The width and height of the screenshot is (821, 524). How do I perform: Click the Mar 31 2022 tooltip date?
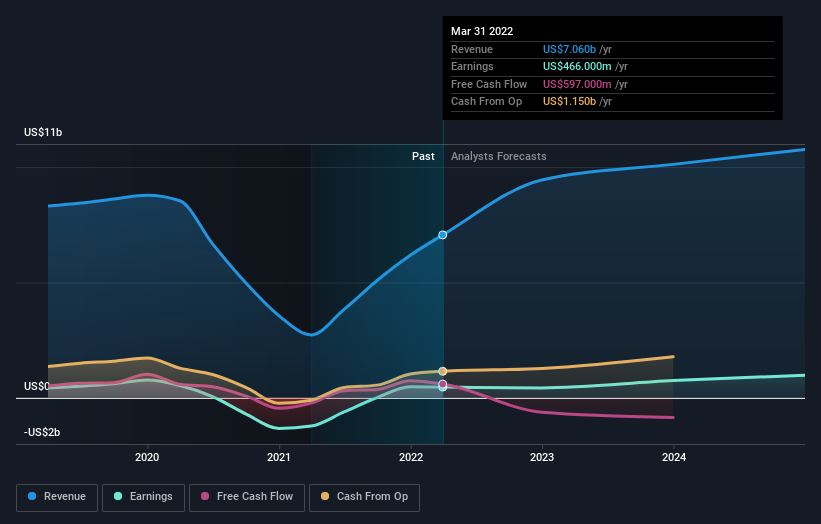482,31
